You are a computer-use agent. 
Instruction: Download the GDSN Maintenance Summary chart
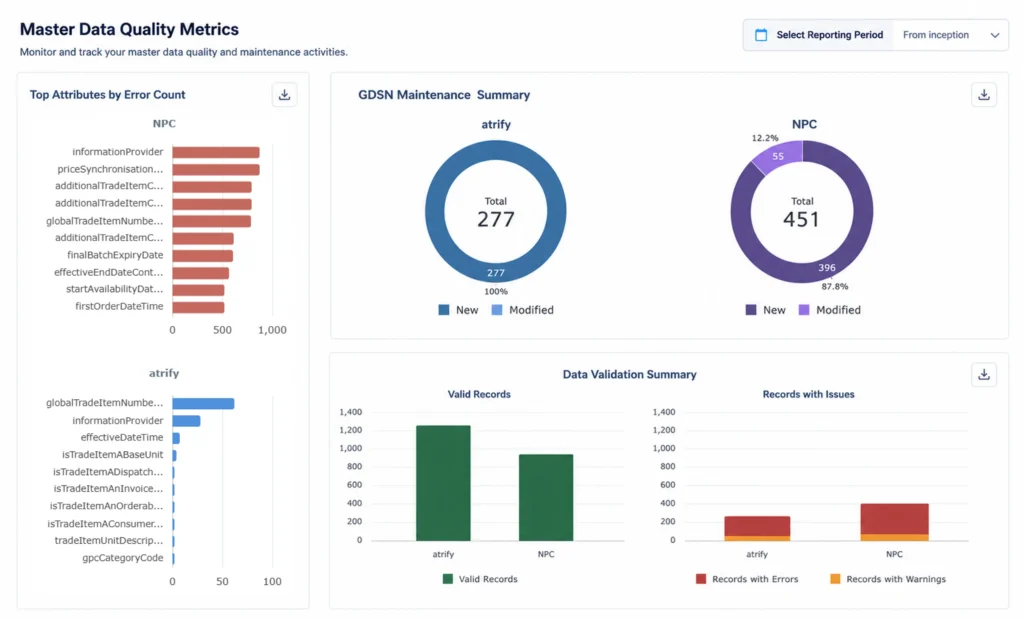point(984,95)
